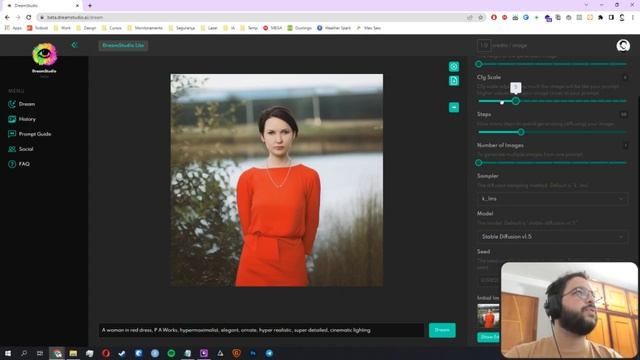Open the Monitoramento bookmarks folder
The height and width of the screenshot is (360, 640).
tap(145, 28)
